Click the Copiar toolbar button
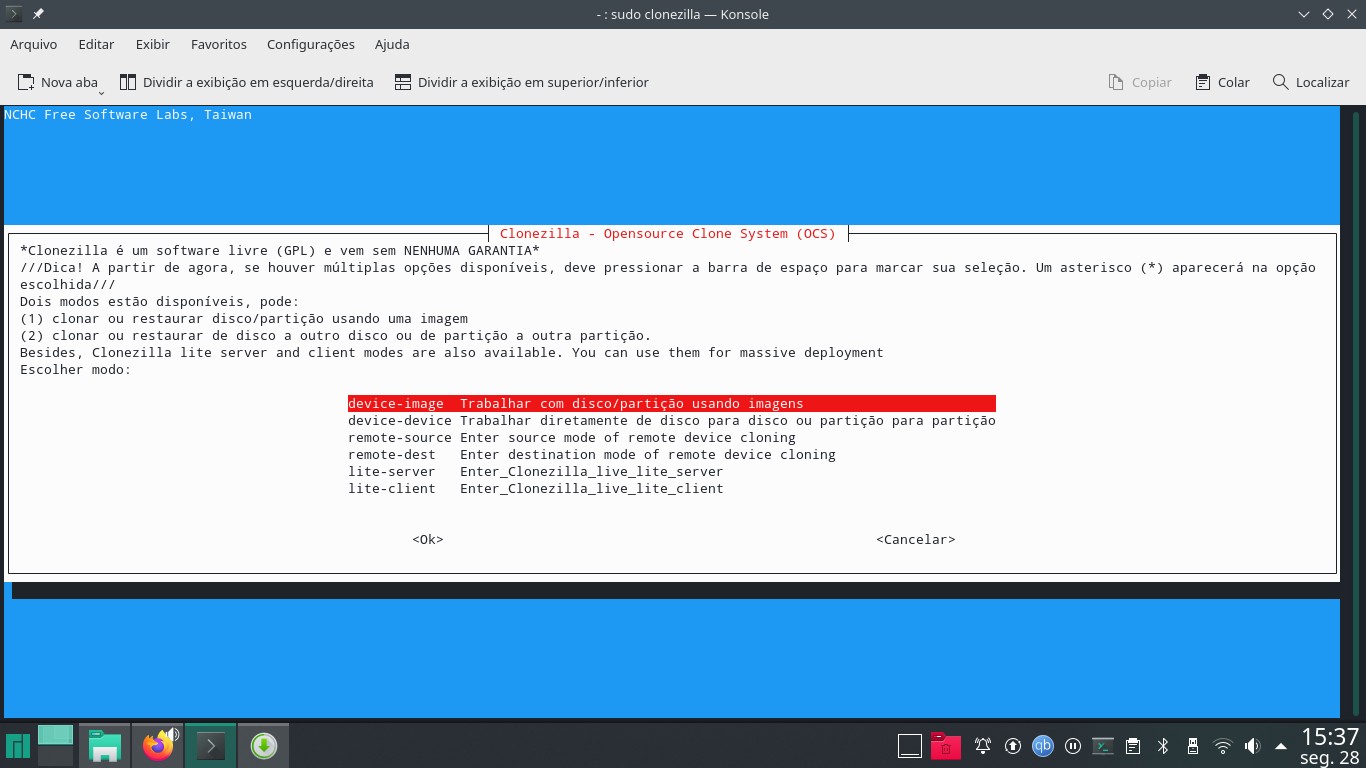This screenshot has width=1366, height=768. [1140, 82]
